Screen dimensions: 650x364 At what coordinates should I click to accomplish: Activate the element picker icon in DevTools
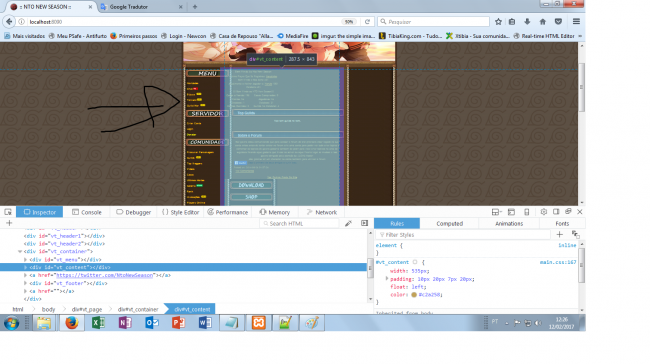pyautogui.click(x=8, y=212)
